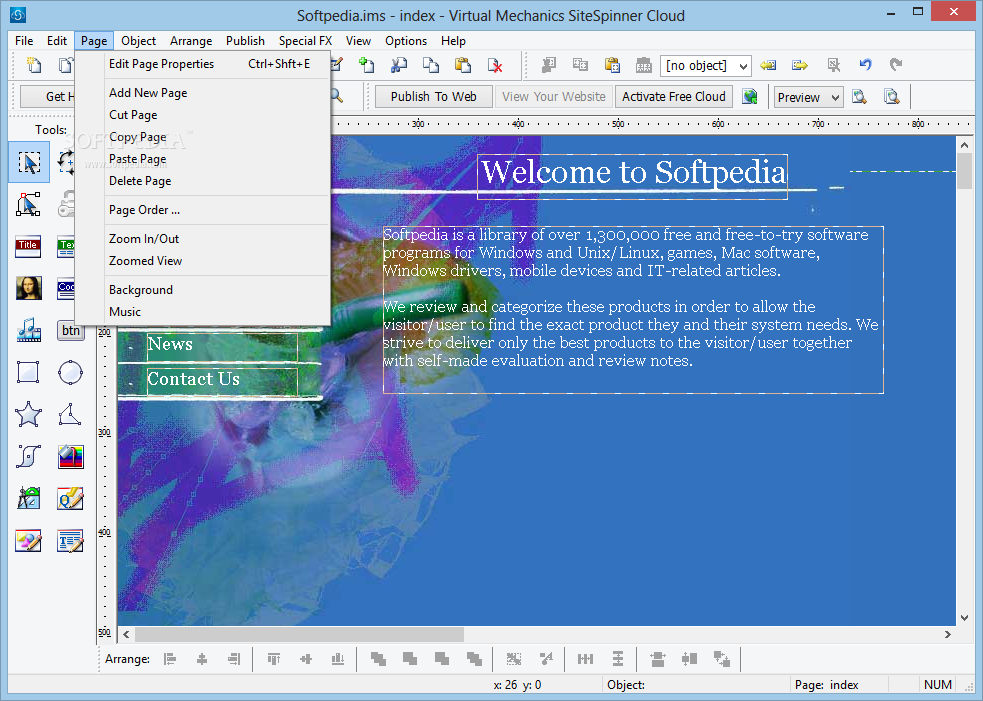The image size is (983, 701).
Task: Open the text editor tool
Action: pyautogui.click(x=70, y=540)
